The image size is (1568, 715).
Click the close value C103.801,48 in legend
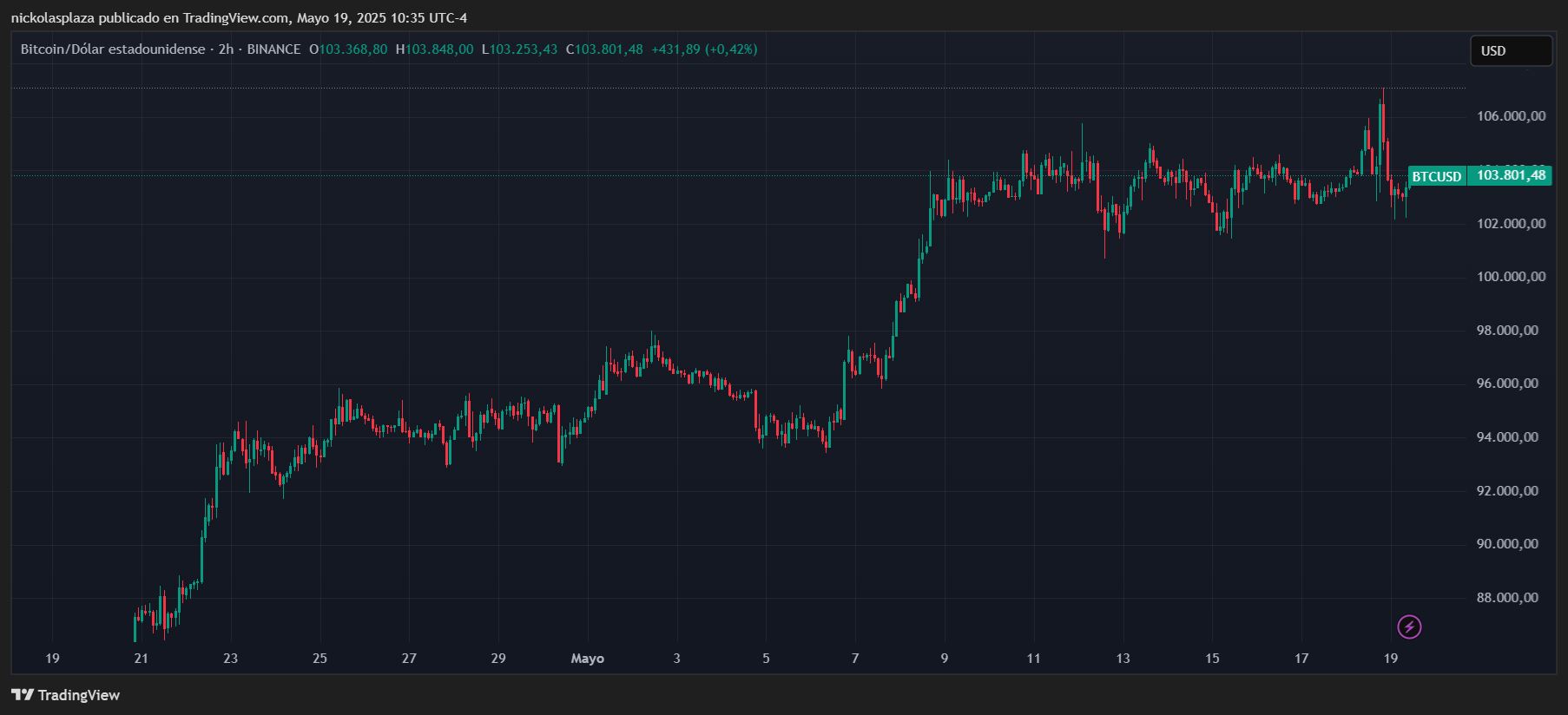(605, 49)
